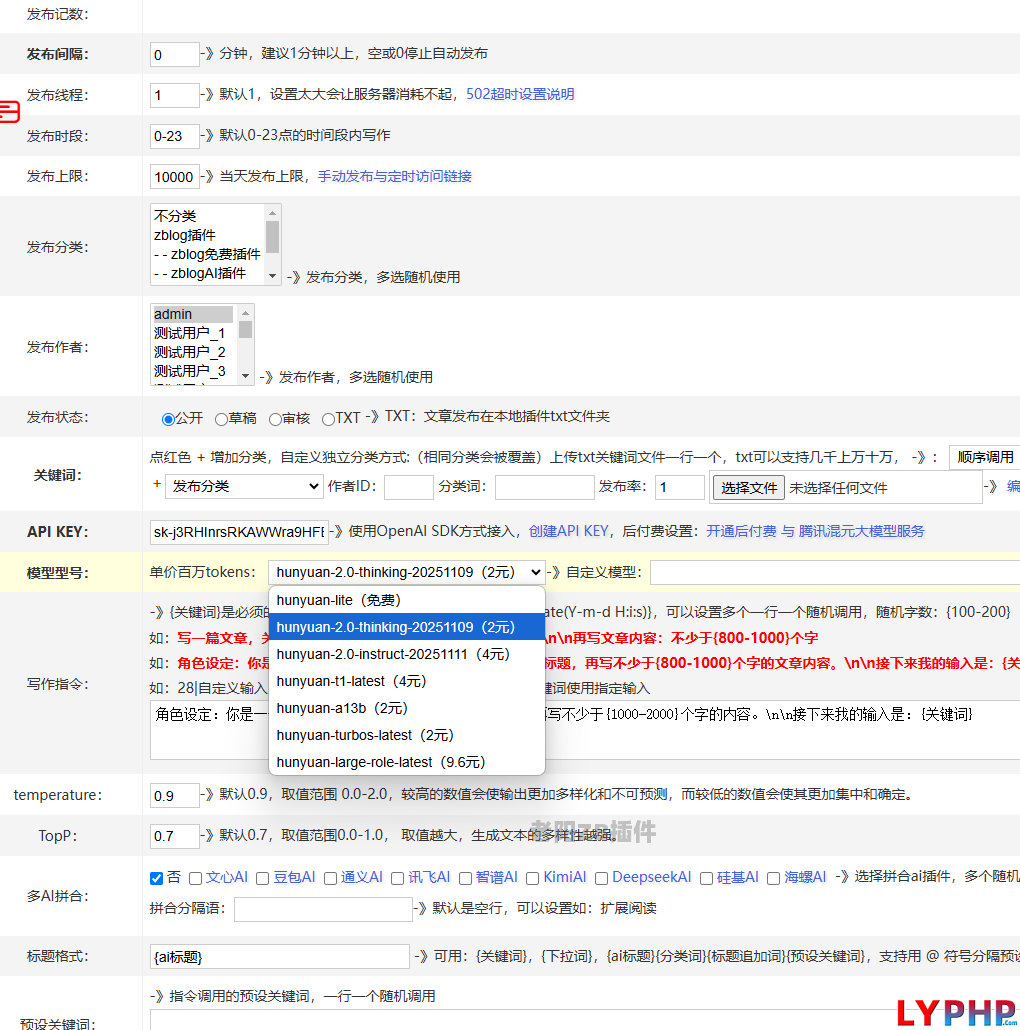This screenshot has width=1020, height=1030.
Task: Tick the 文心AI checkbox
Action: [195, 878]
